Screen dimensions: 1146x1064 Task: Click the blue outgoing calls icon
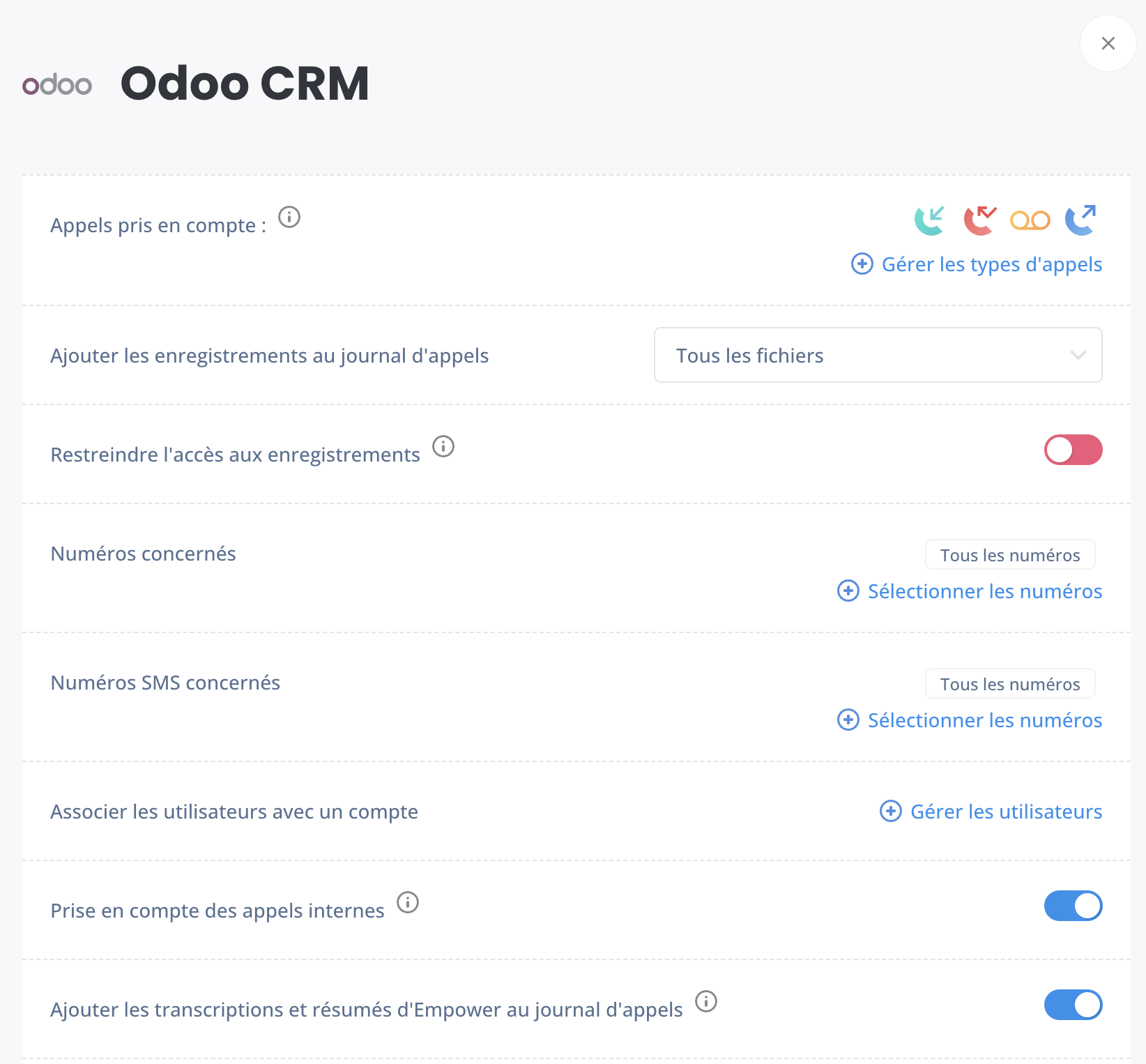[x=1080, y=220]
